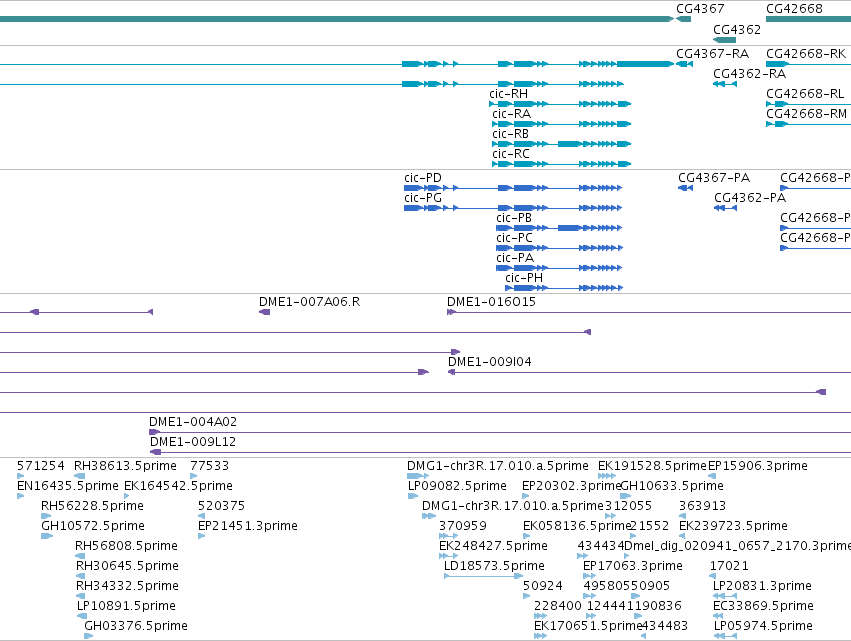Click the EC33869.5prime EST label

click(763, 606)
